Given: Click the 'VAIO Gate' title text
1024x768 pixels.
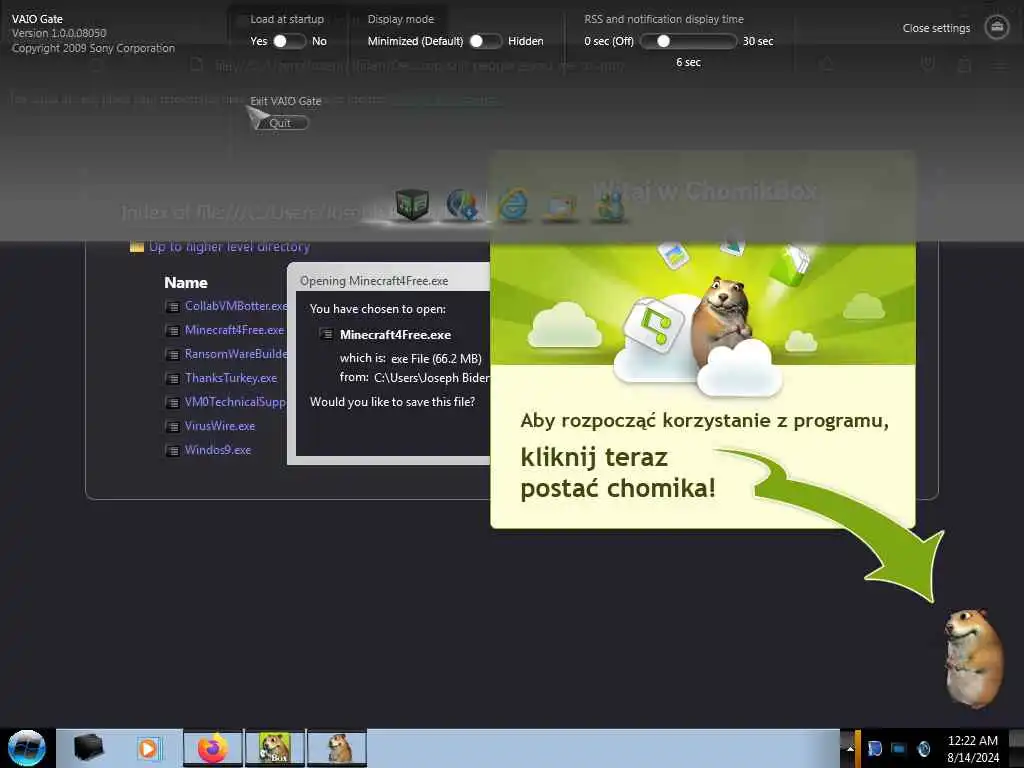Looking at the screenshot, I should pos(37,19).
